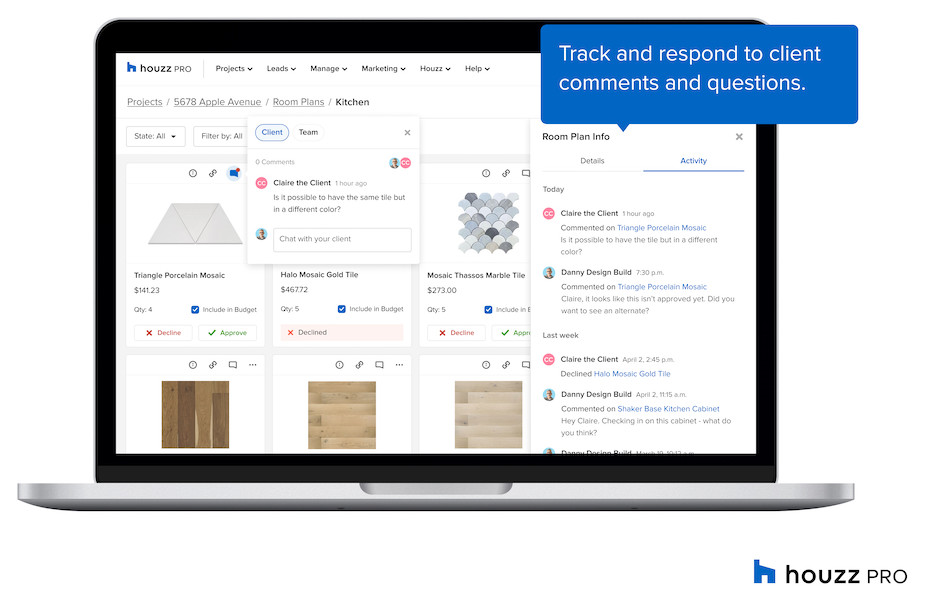Select the Team tab in comments popup
This screenshot has height=604, width=926.
click(308, 132)
